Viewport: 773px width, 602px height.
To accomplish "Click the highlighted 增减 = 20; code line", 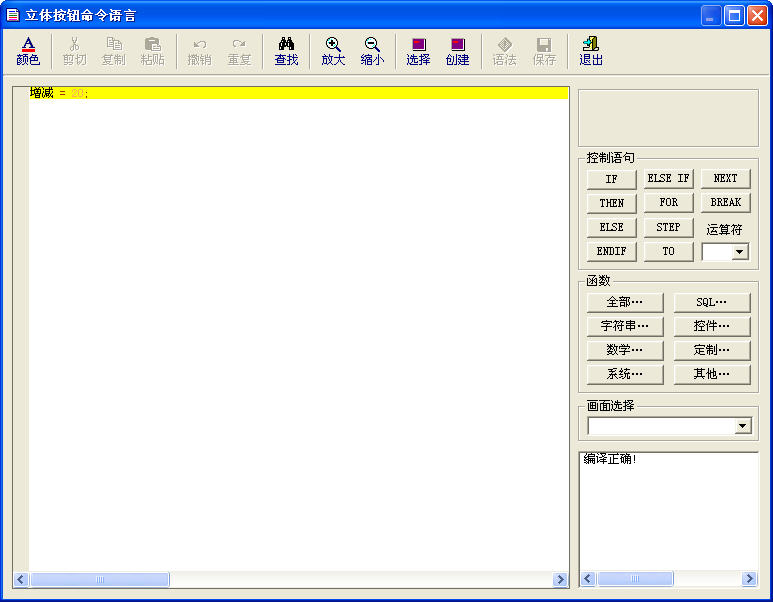I will pos(299,93).
